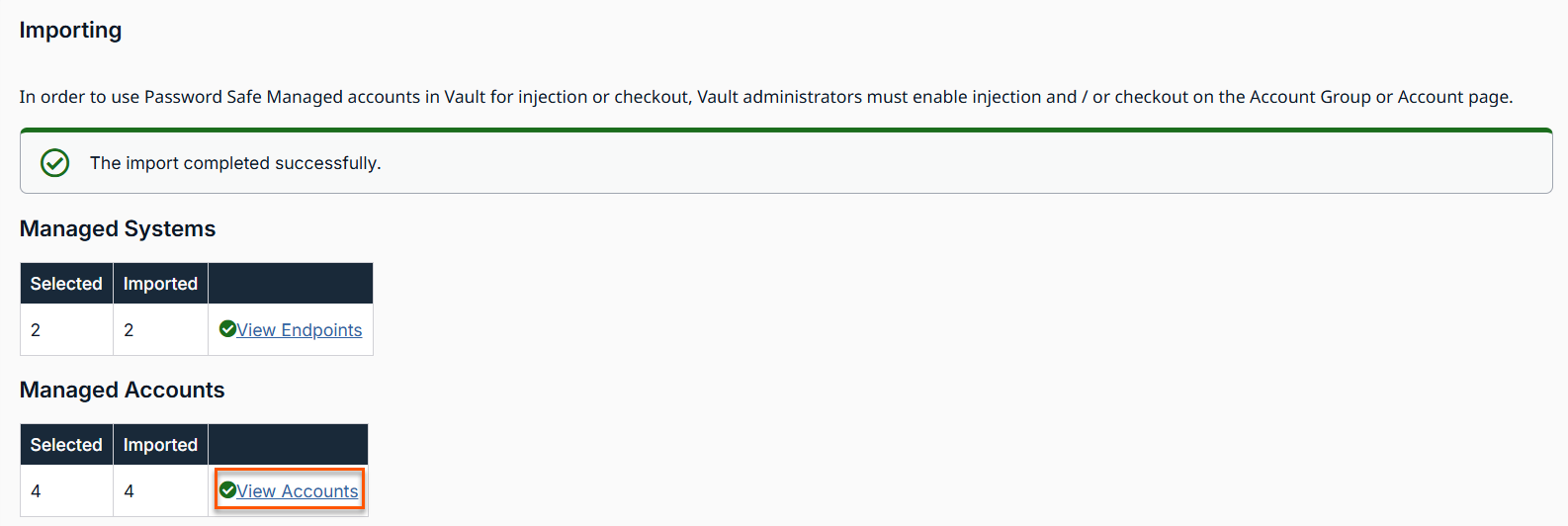This screenshot has width=1568, height=526.
Task: Click the Managed Accounts section heading
Action: tap(123, 390)
